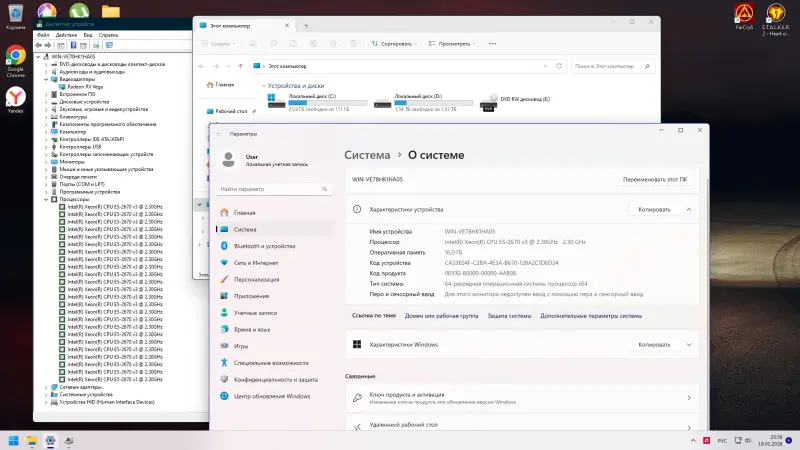The image size is (800, 450).
Task: Select Bluetooth и устройства in Settings sidebar
Action: pyautogui.click(x=264, y=245)
